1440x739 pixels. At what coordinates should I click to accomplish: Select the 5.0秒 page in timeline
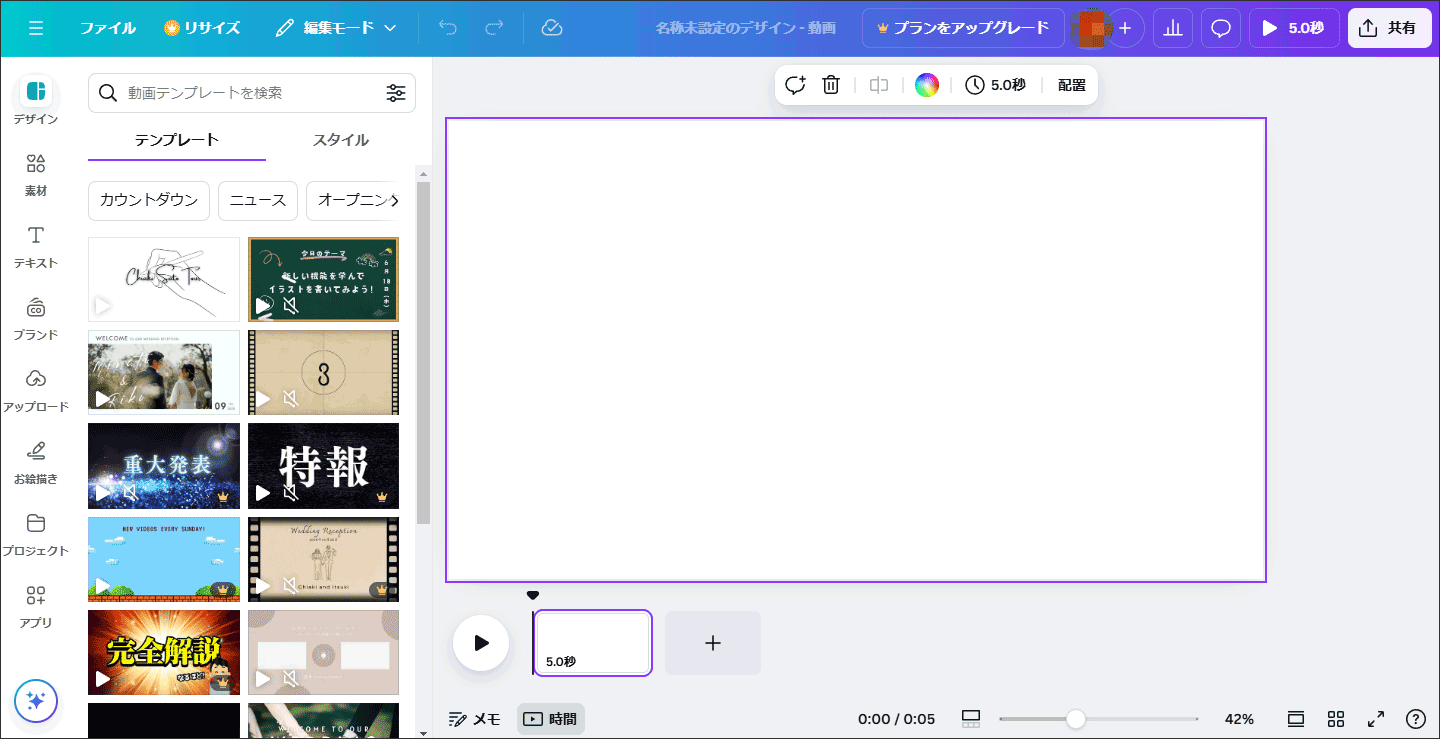pos(593,643)
